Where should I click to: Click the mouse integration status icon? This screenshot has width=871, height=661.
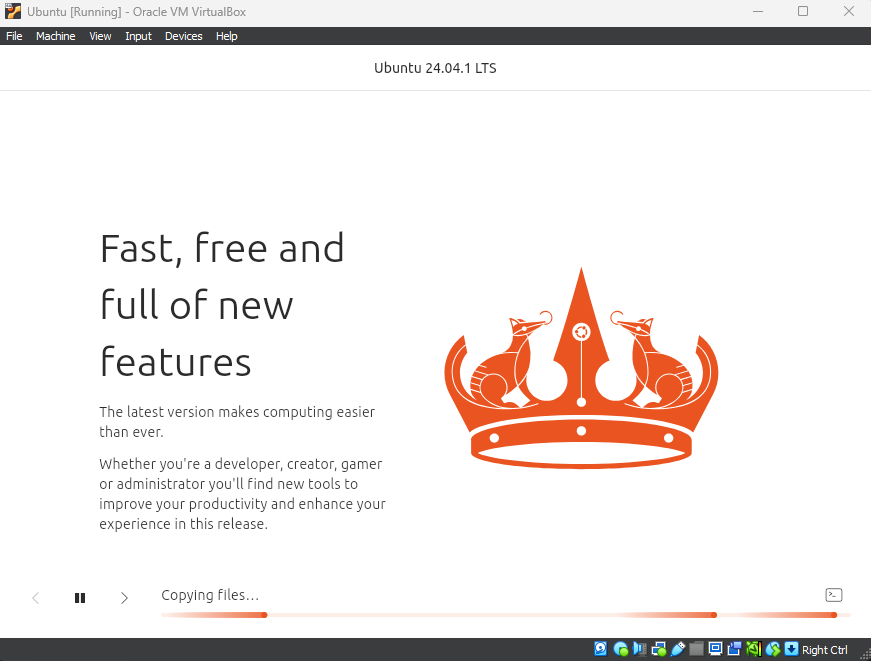[772, 649]
